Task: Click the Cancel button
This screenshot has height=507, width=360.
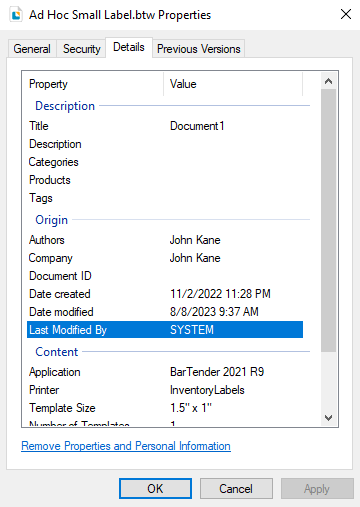Action: [x=236, y=489]
